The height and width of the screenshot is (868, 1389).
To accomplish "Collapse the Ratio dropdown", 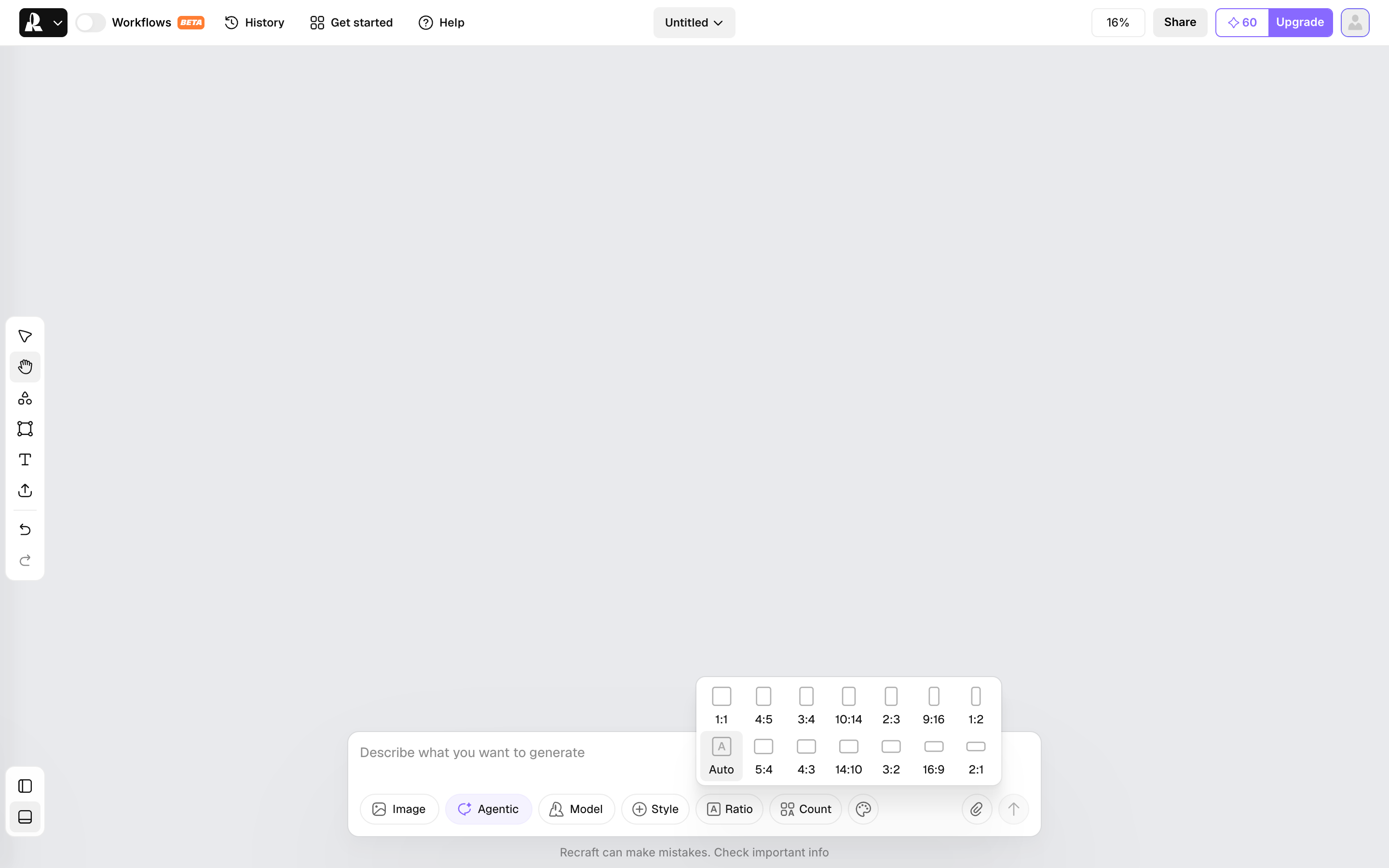I will coord(729,809).
